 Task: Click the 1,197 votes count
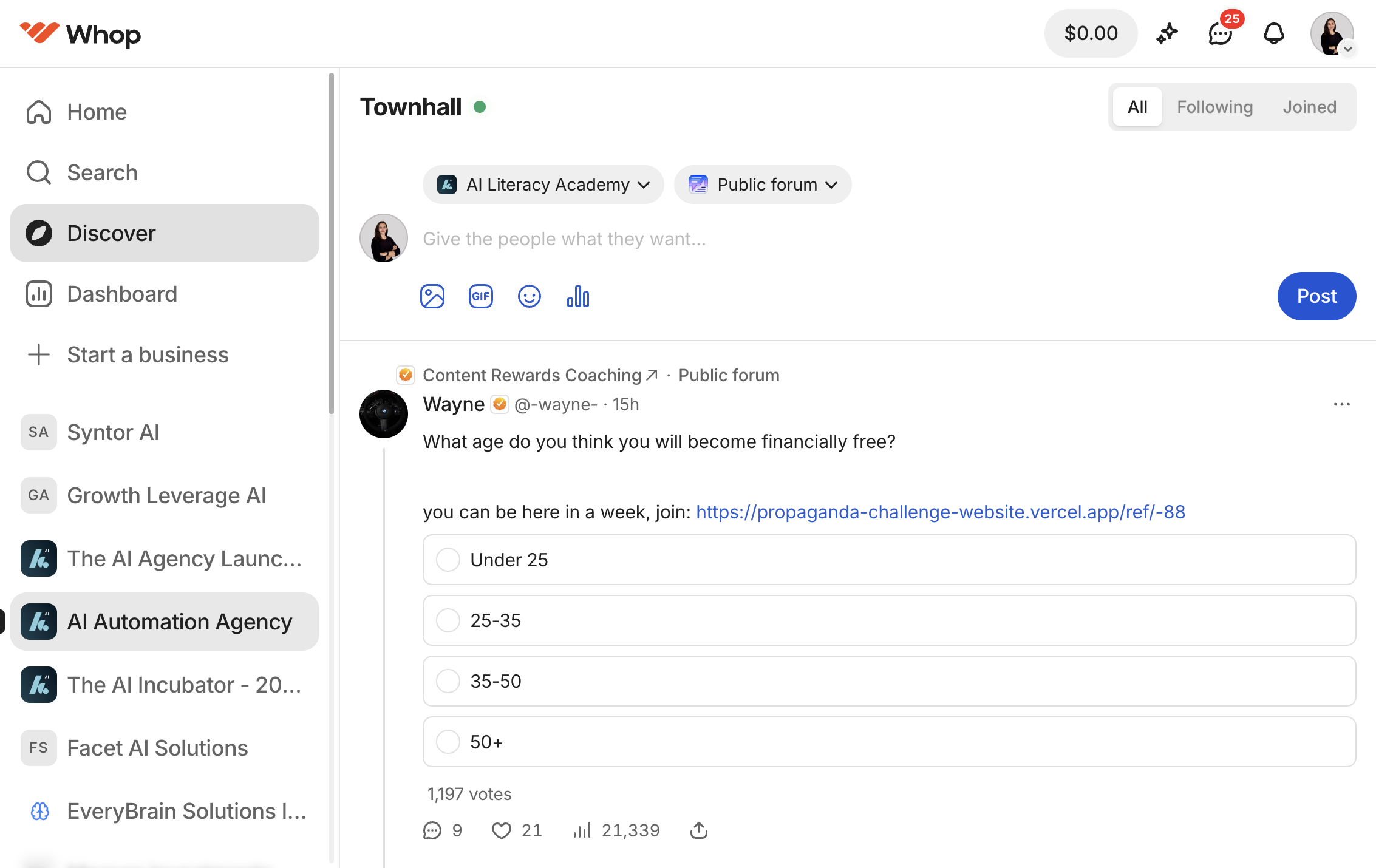(x=469, y=794)
